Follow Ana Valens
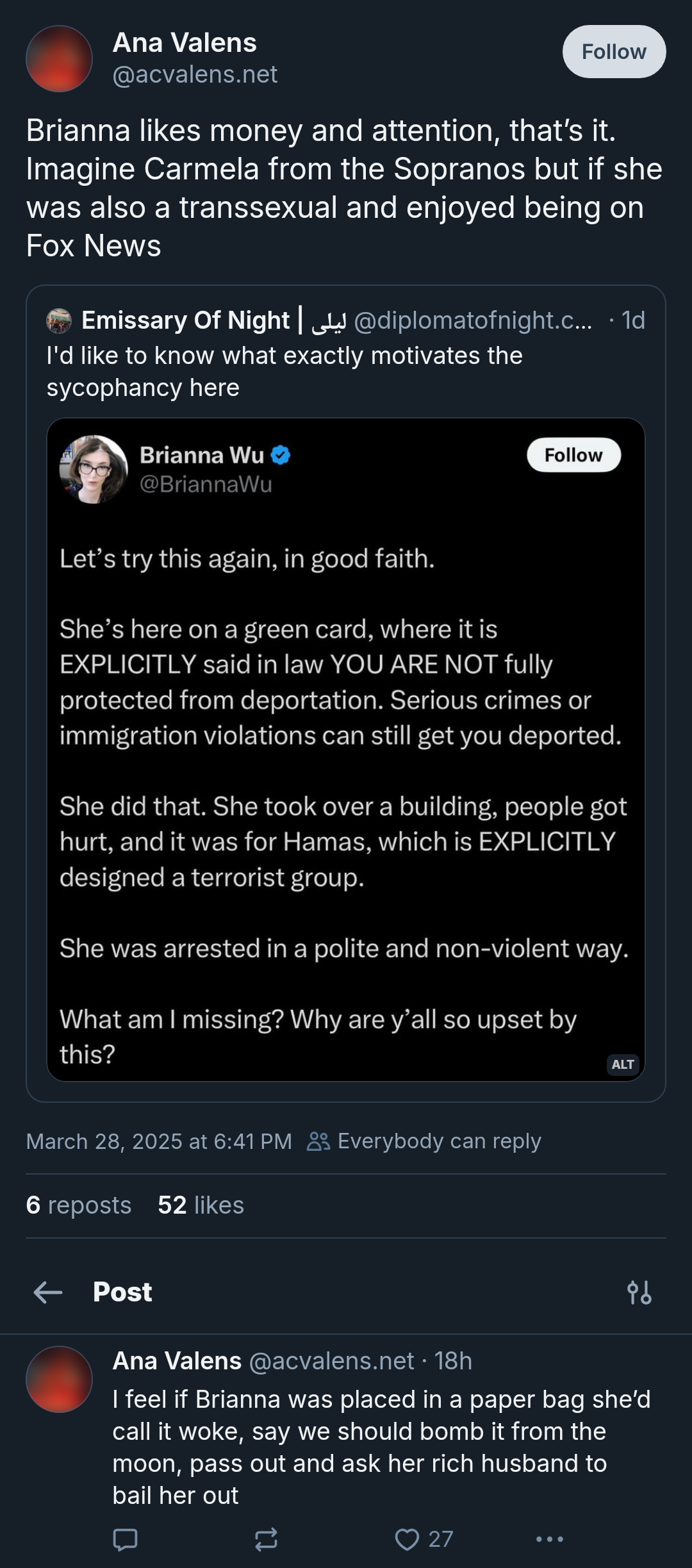The height and width of the screenshot is (1568, 692). (613, 52)
